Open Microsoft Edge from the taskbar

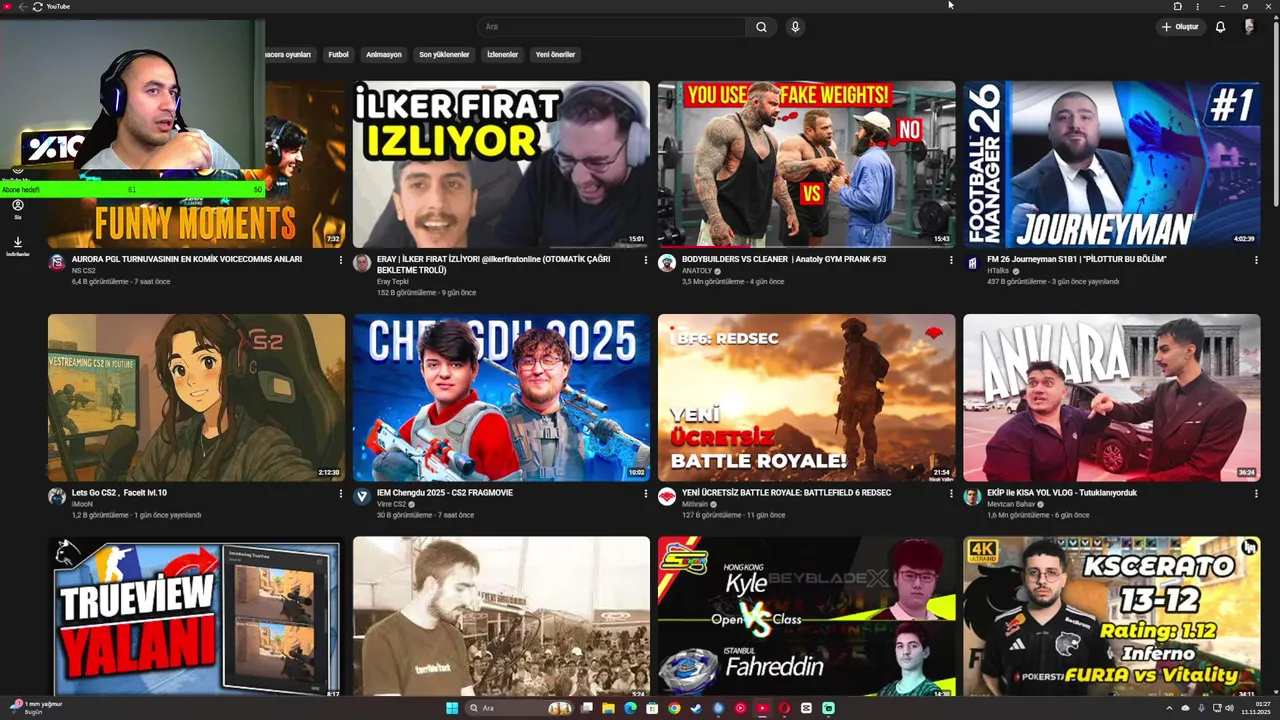[630, 708]
